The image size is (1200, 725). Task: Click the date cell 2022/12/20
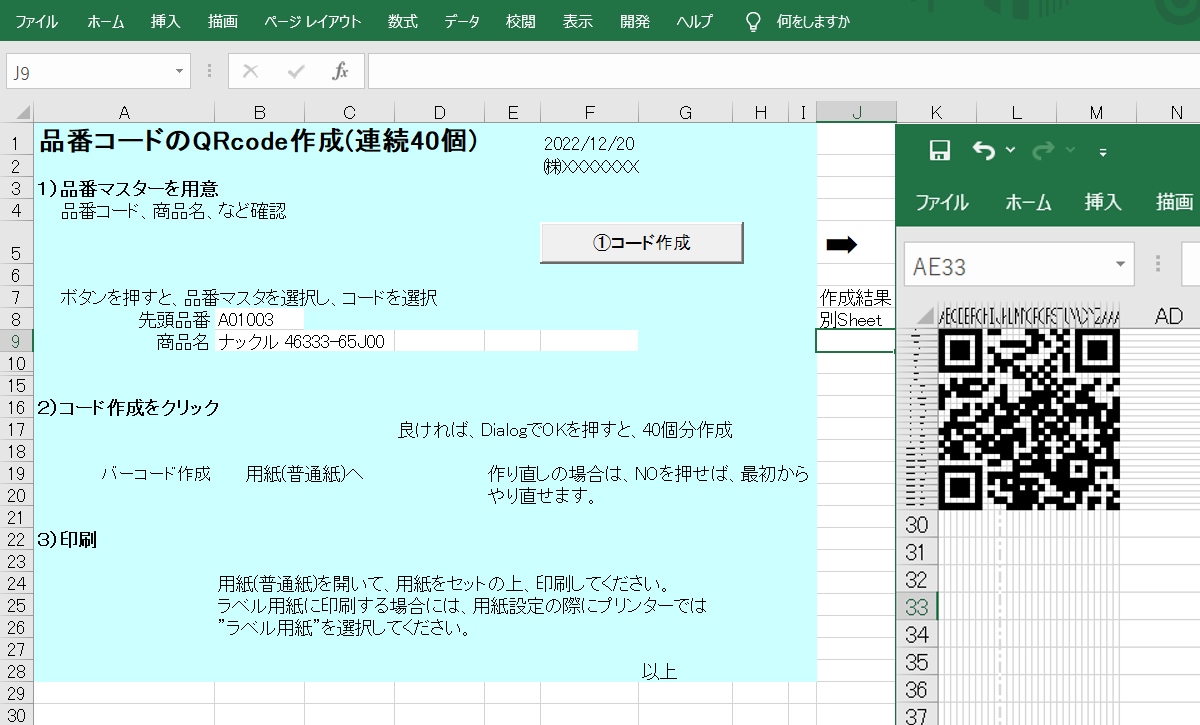pos(588,145)
